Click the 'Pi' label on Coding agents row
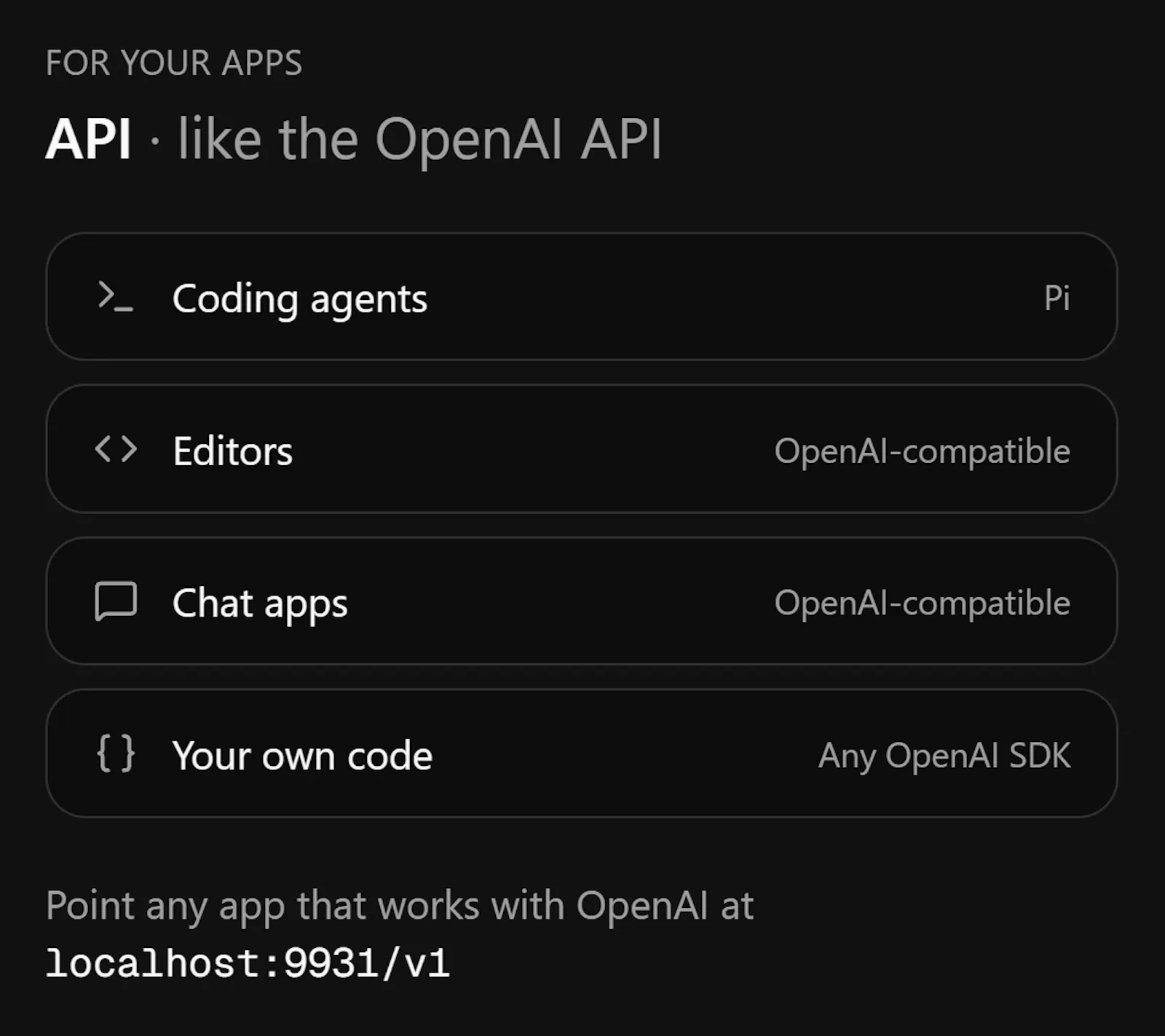The image size is (1165, 1036). tap(1057, 298)
